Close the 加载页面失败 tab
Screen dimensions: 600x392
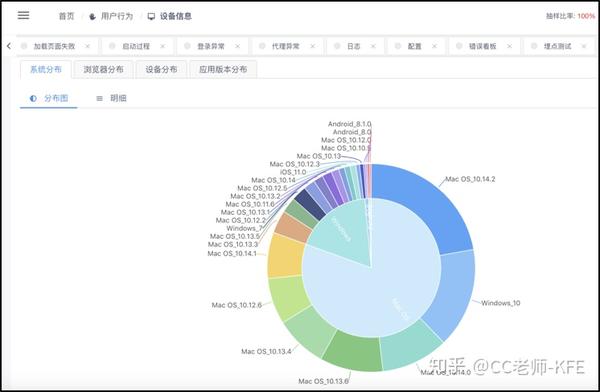point(88,46)
